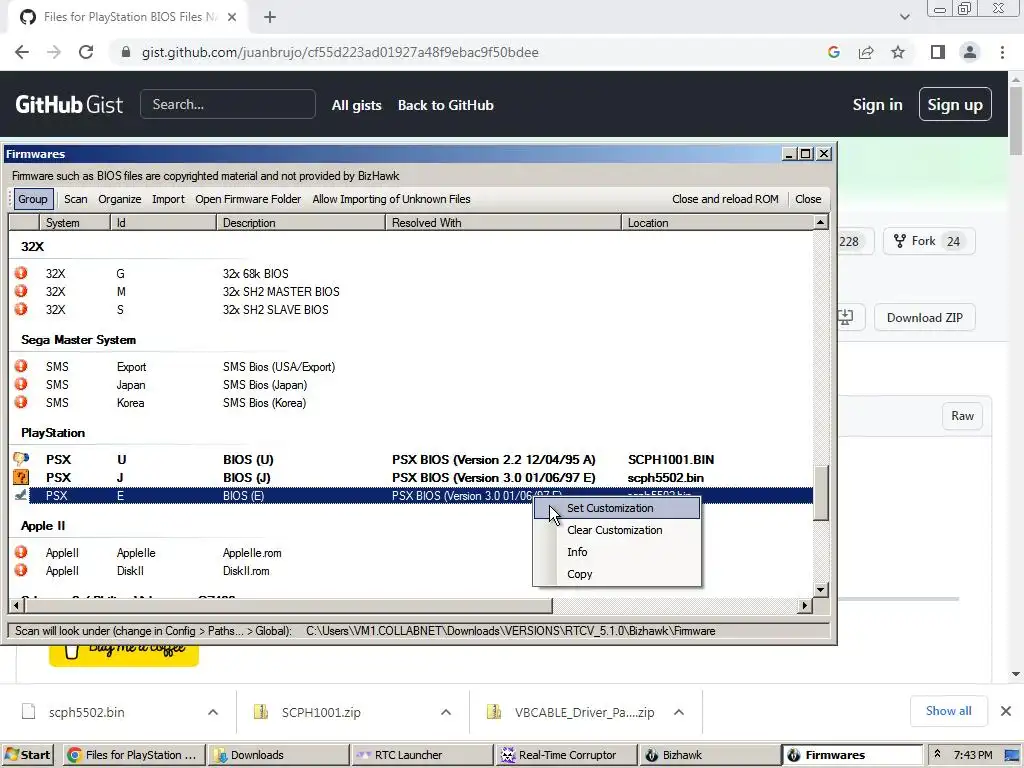
Task: Switch to Real-Time Corruptor in taskbar
Action: click(566, 755)
